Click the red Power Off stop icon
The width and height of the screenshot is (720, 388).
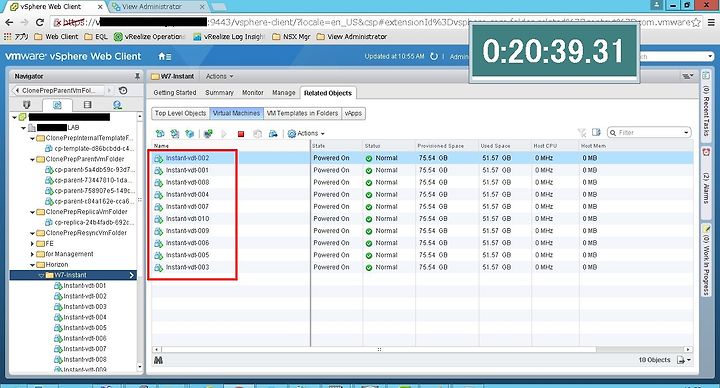pos(241,134)
